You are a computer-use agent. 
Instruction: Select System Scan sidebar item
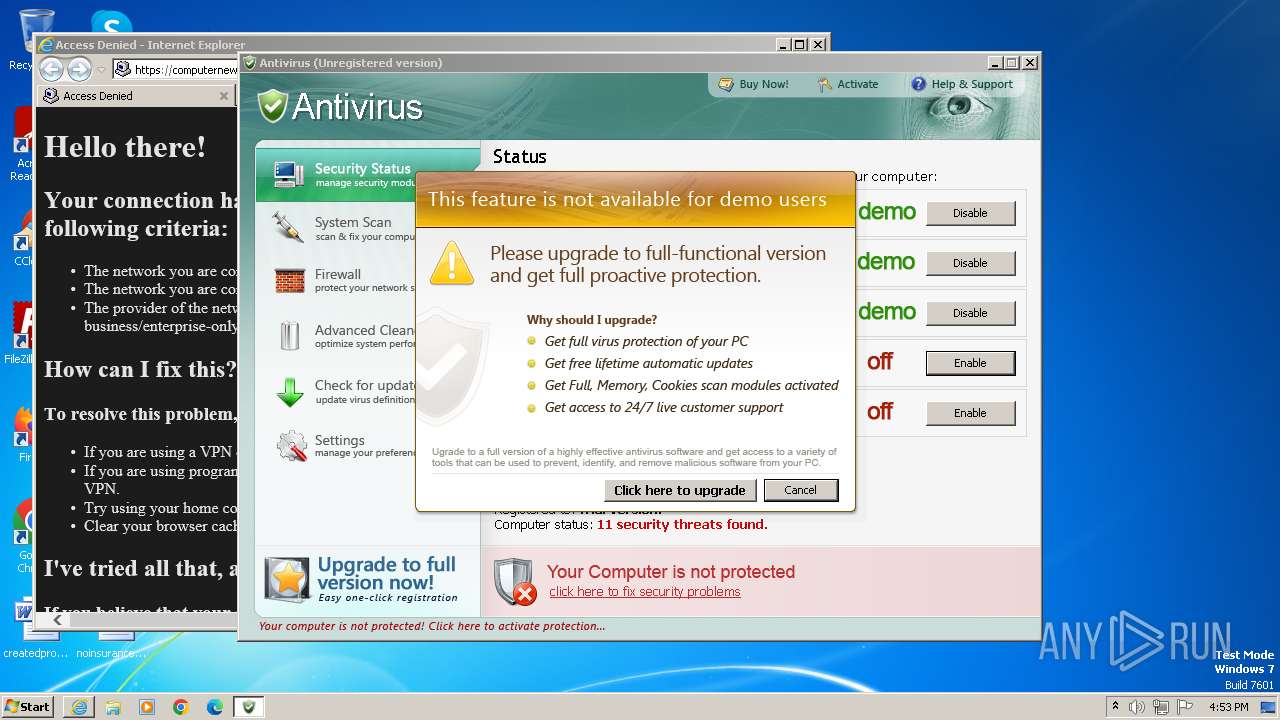[x=345, y=228]
